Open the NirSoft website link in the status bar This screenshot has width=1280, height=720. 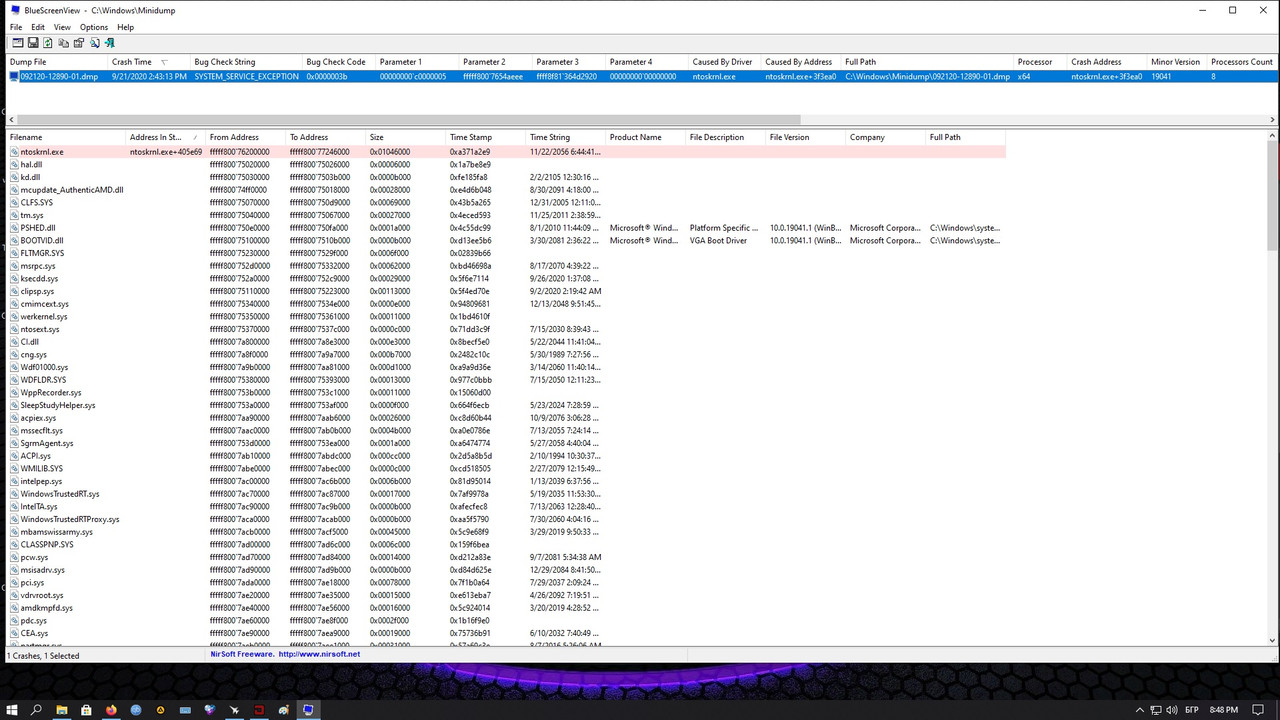pyautogui.click(x=319, y=654)
